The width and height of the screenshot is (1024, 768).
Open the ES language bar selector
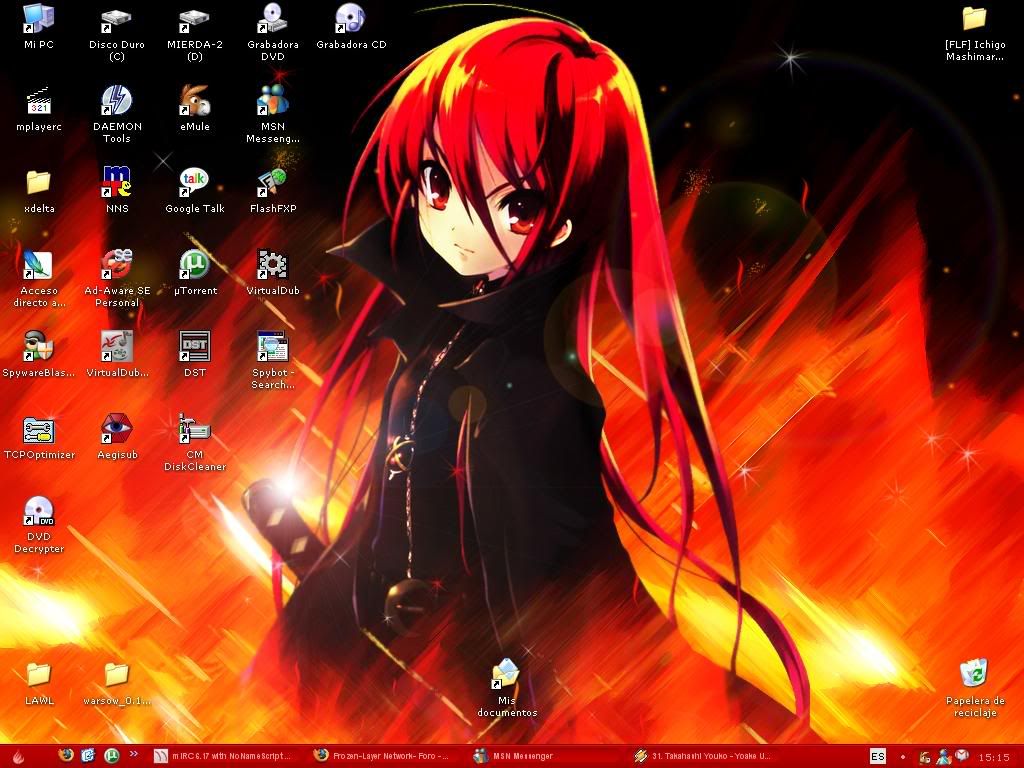click(x=878, y=756)
